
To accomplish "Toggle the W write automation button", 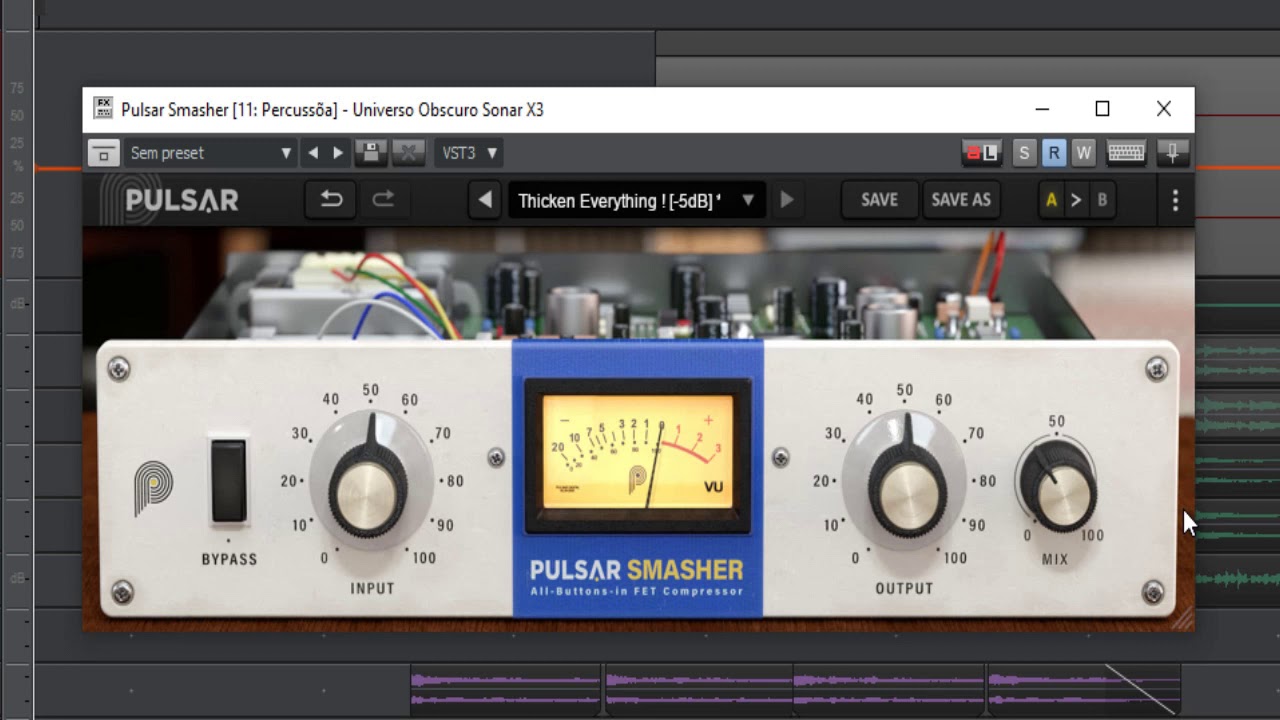I will (x=1083, y=153).
